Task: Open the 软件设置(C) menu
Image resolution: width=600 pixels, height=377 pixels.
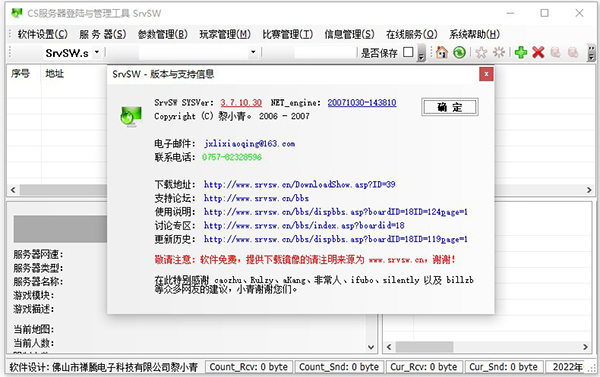Action: 42,34
